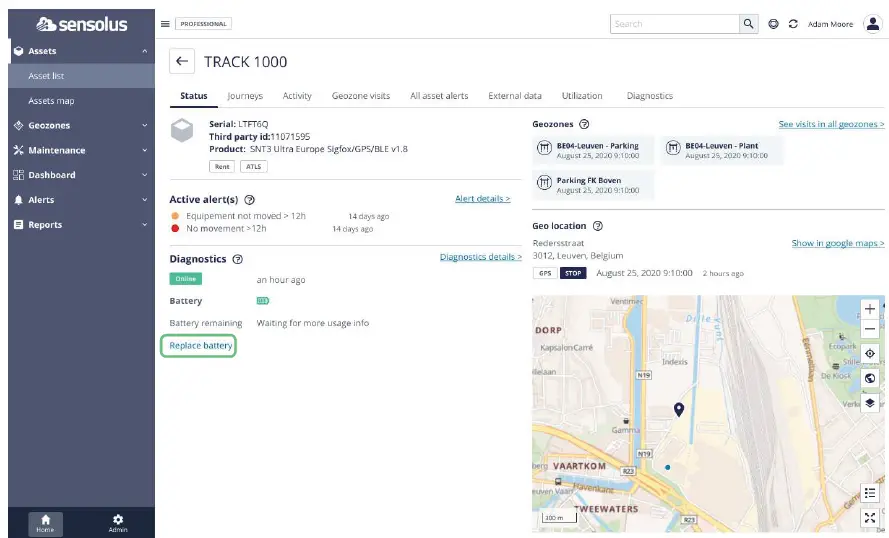Click the Home icon in bottom bar
This screenshot has width=889, height=538.
45,523
